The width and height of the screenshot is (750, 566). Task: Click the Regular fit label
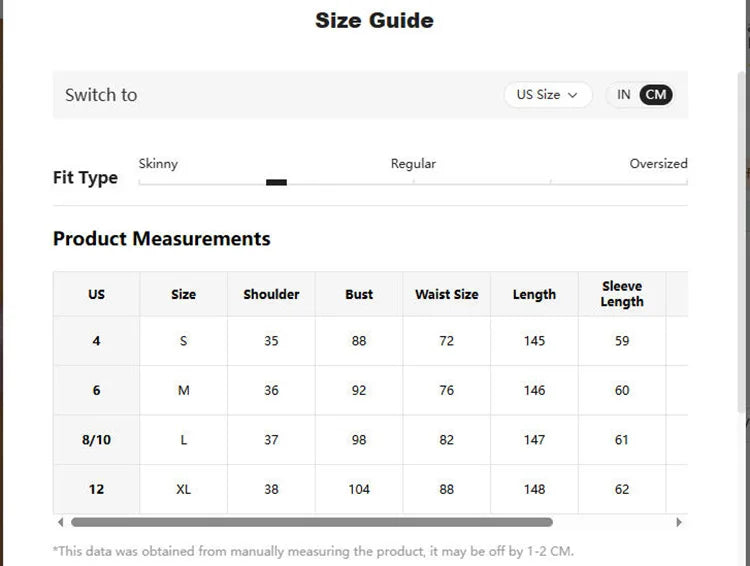[413, 164]
